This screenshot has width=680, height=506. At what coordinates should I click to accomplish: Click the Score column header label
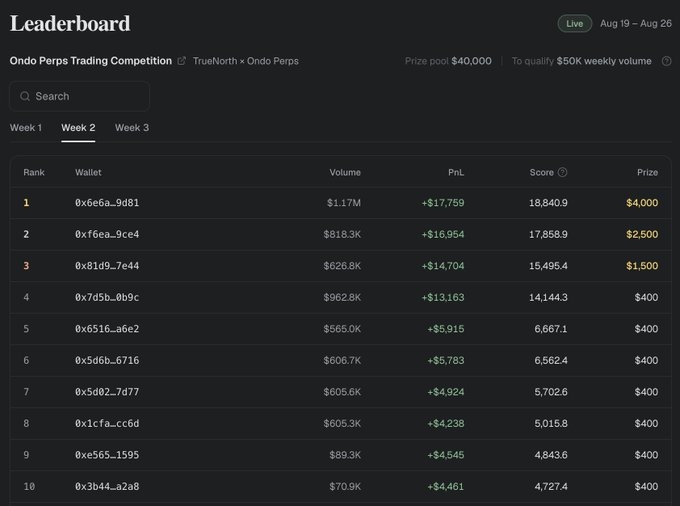pos(541,172)
